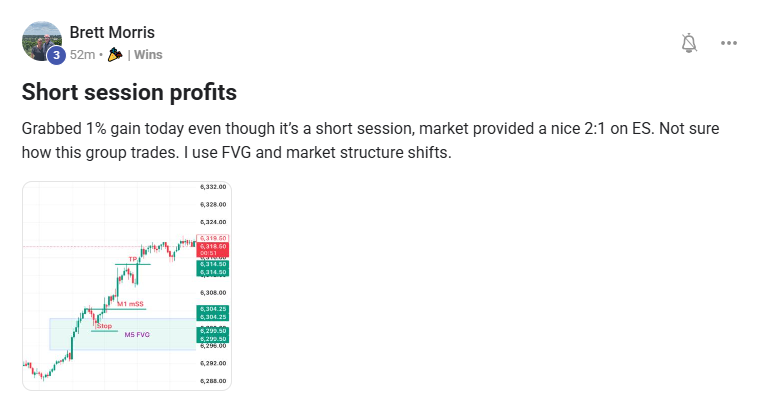Click the M5 FVG label in shaded zone

[137, 335]
